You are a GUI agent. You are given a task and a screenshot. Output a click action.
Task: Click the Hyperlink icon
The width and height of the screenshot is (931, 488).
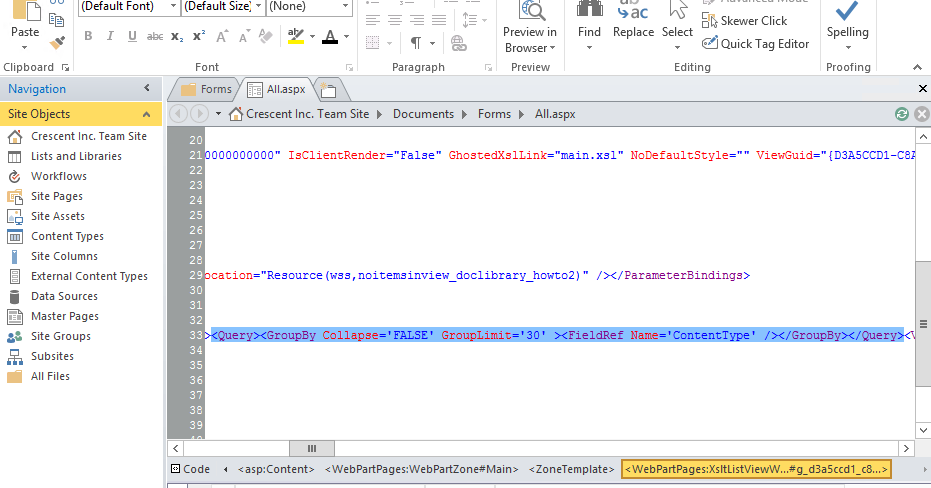point(458,43)
